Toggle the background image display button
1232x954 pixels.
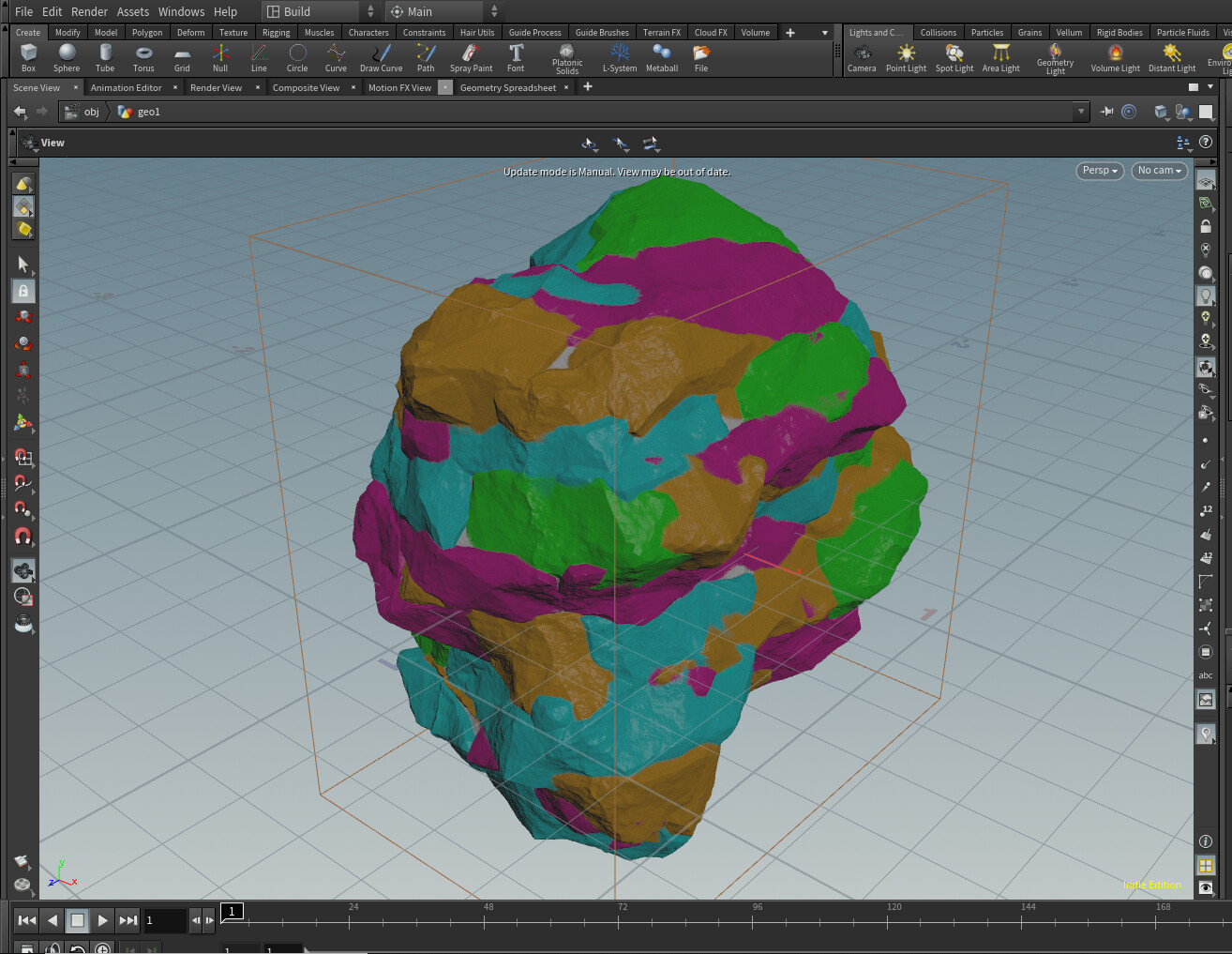pyautogui.click(x=1206, y=700)
